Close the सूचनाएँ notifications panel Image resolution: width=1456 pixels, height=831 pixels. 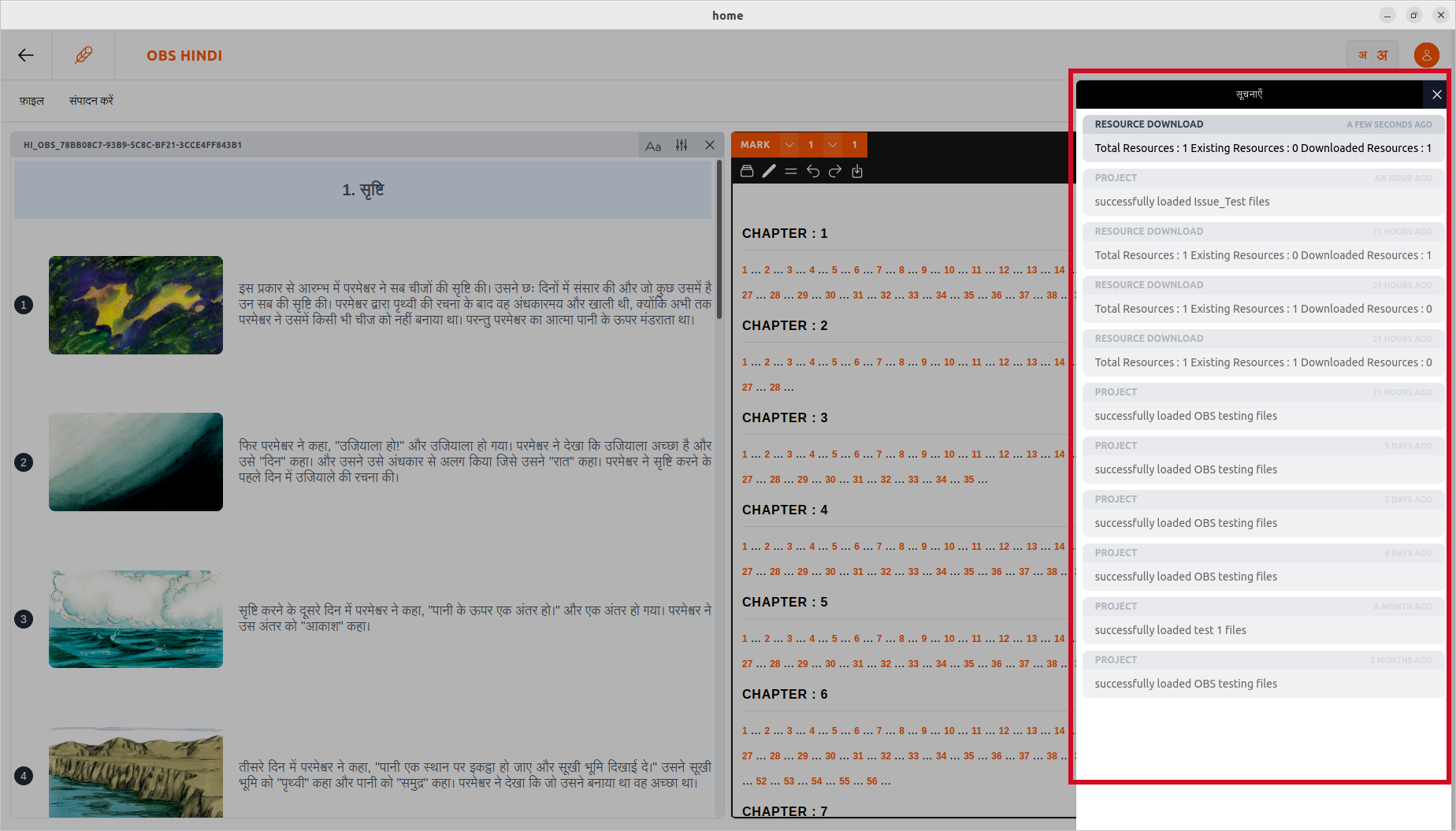pos(1436,95)
